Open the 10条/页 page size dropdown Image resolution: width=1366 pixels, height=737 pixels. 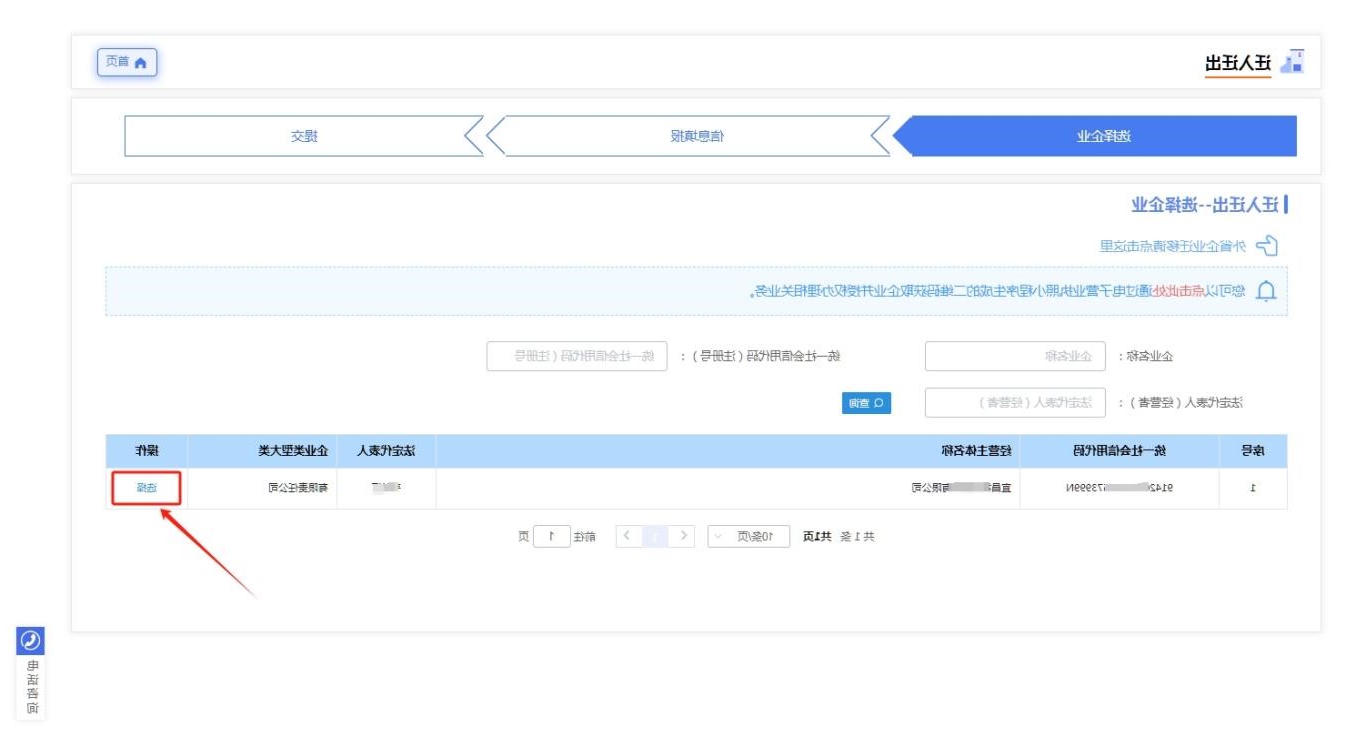[749, 536]
